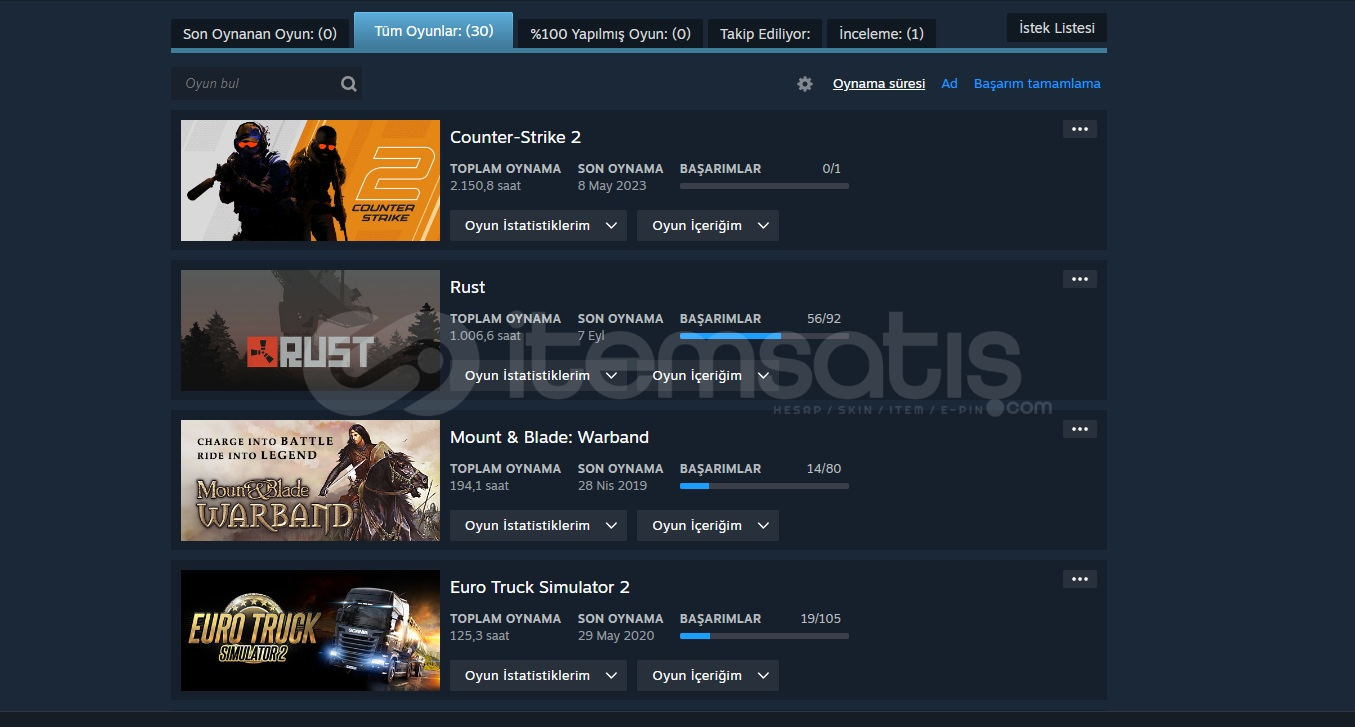Click Rust last played 7 Eyl
Screen dimensions: 1355x727
[591, 336]
